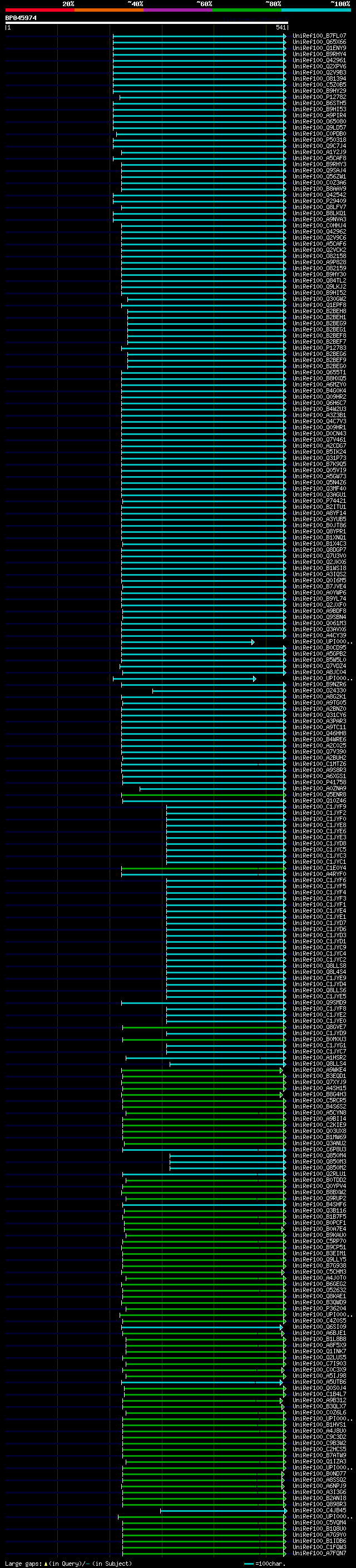The height and width of the screenshot is (1568, 356).
Task: Select the UniRef100_A0ZNA9 label
Action: click(x=319, y=788)
